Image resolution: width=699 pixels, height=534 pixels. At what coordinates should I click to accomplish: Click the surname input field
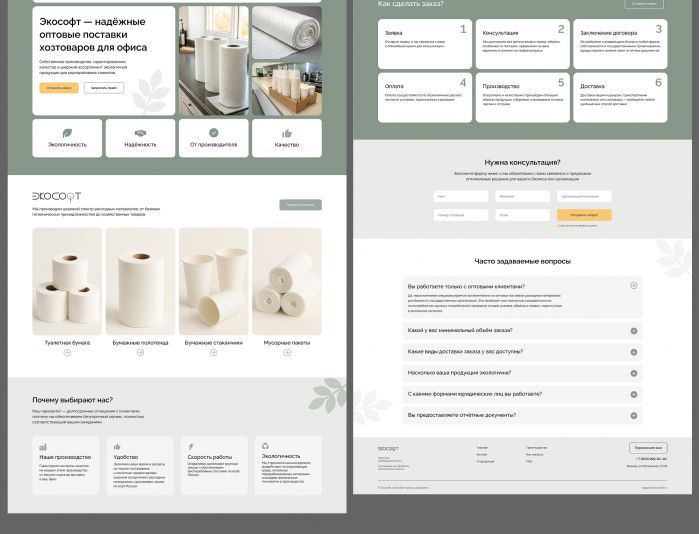[522, 196]
